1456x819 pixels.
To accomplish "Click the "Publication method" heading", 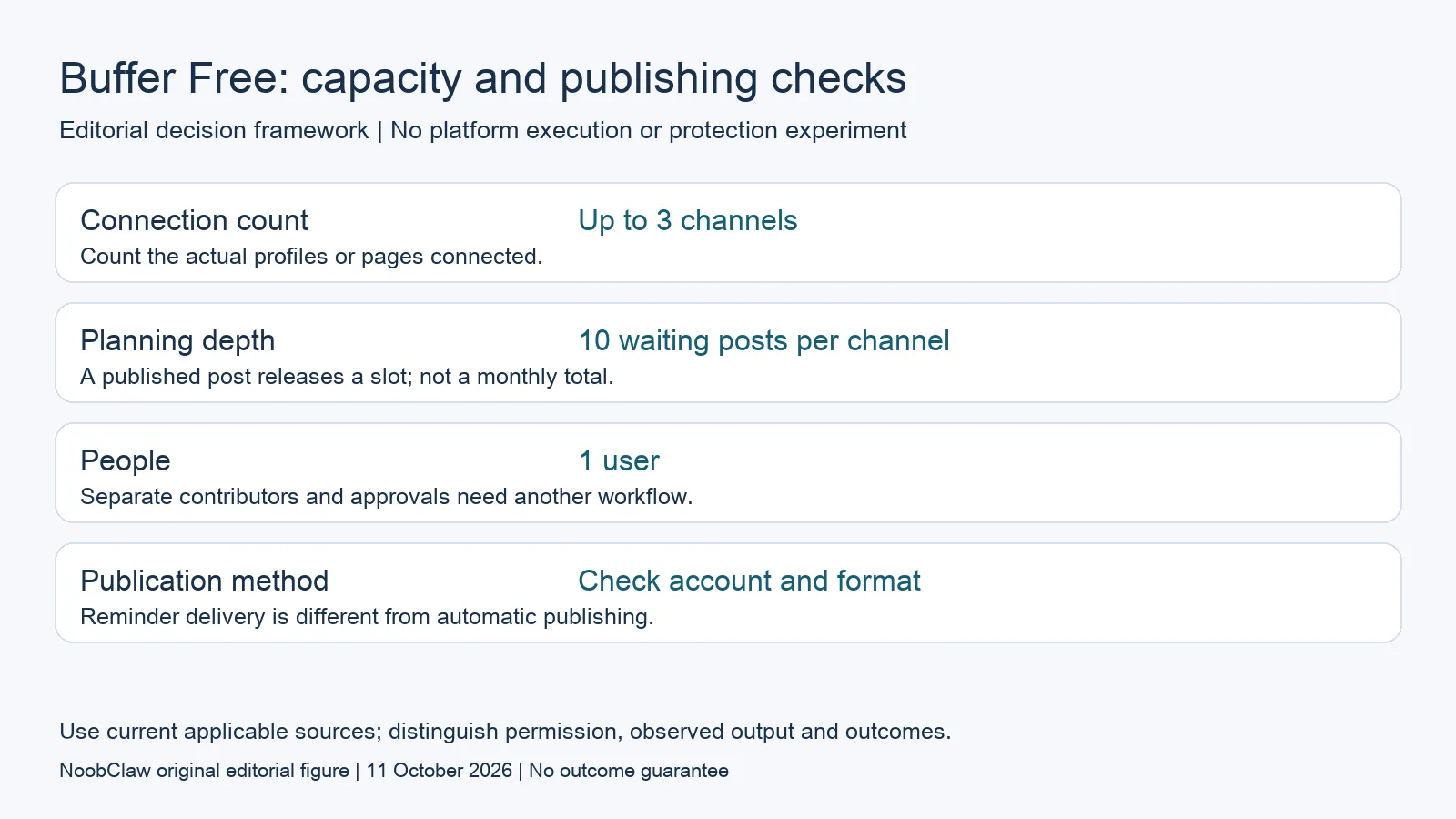I will (205, 581).
